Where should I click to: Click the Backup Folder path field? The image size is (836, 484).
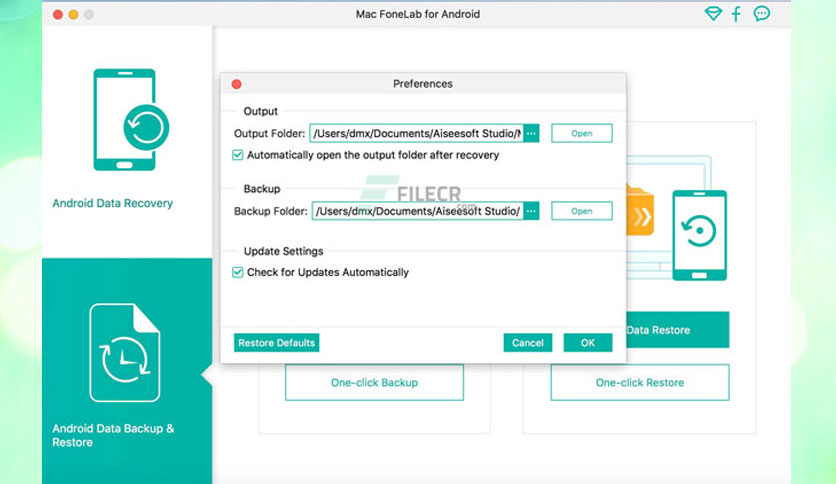tap(417, 211)
